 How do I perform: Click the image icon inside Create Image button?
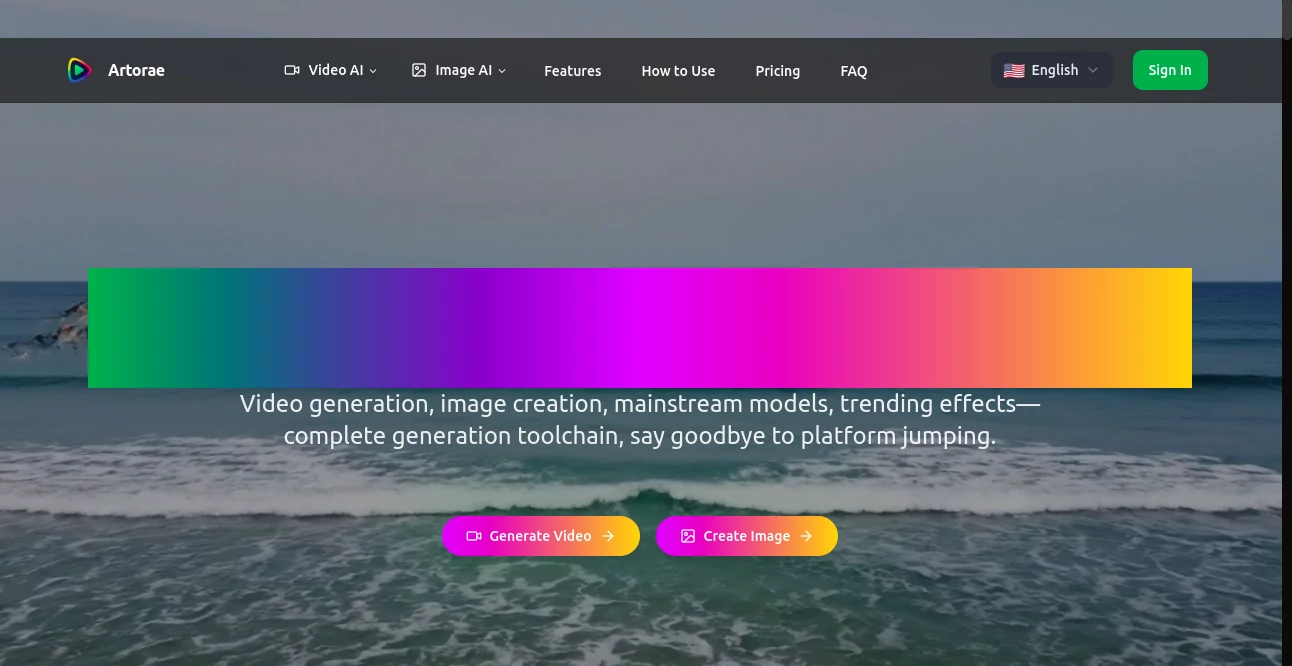[687, 536]
